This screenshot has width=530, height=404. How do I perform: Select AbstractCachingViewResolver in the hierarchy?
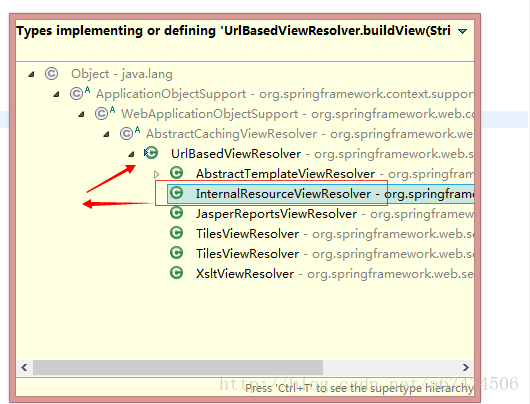coord(310,134)
